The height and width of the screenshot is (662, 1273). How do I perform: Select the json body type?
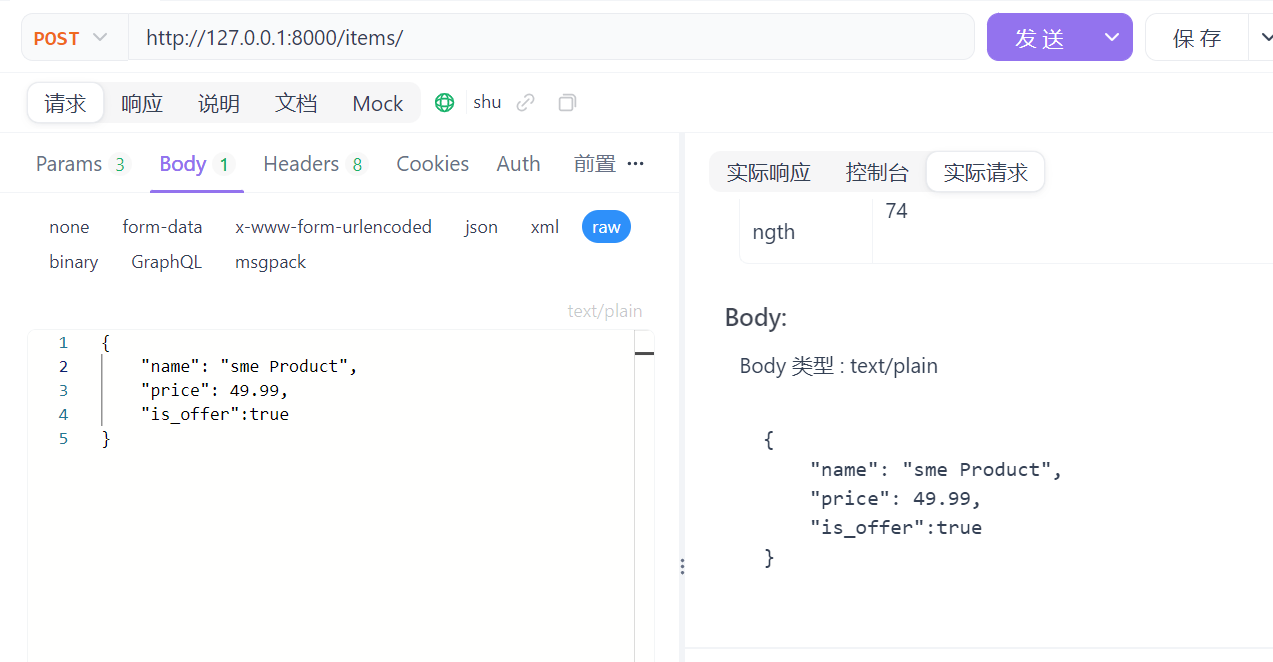click(x=481, y=227)
